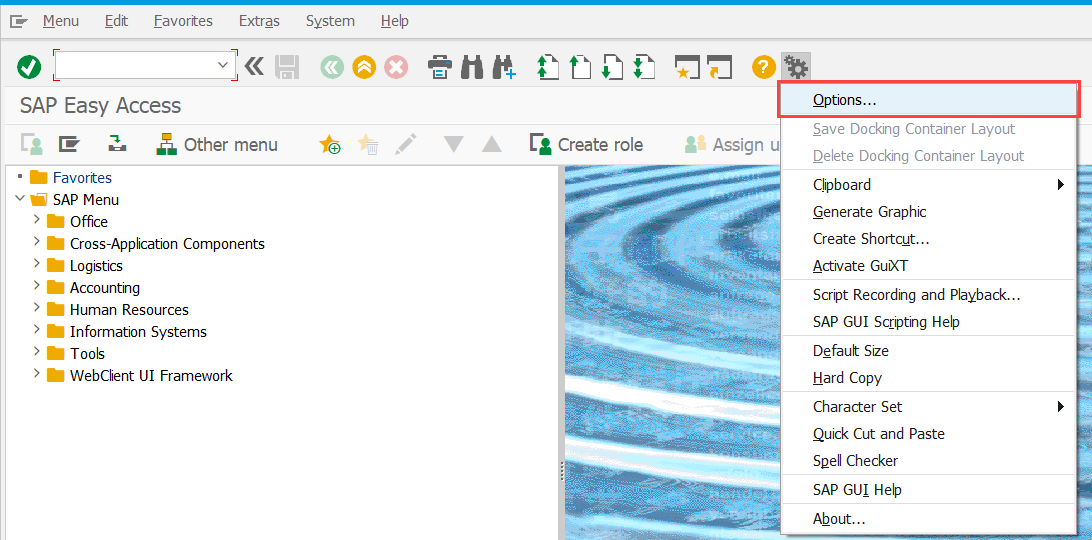This screenshot has height=540, width=1092.
Task: Open SAP GUI Scripting Help
Action: (930, 322)
